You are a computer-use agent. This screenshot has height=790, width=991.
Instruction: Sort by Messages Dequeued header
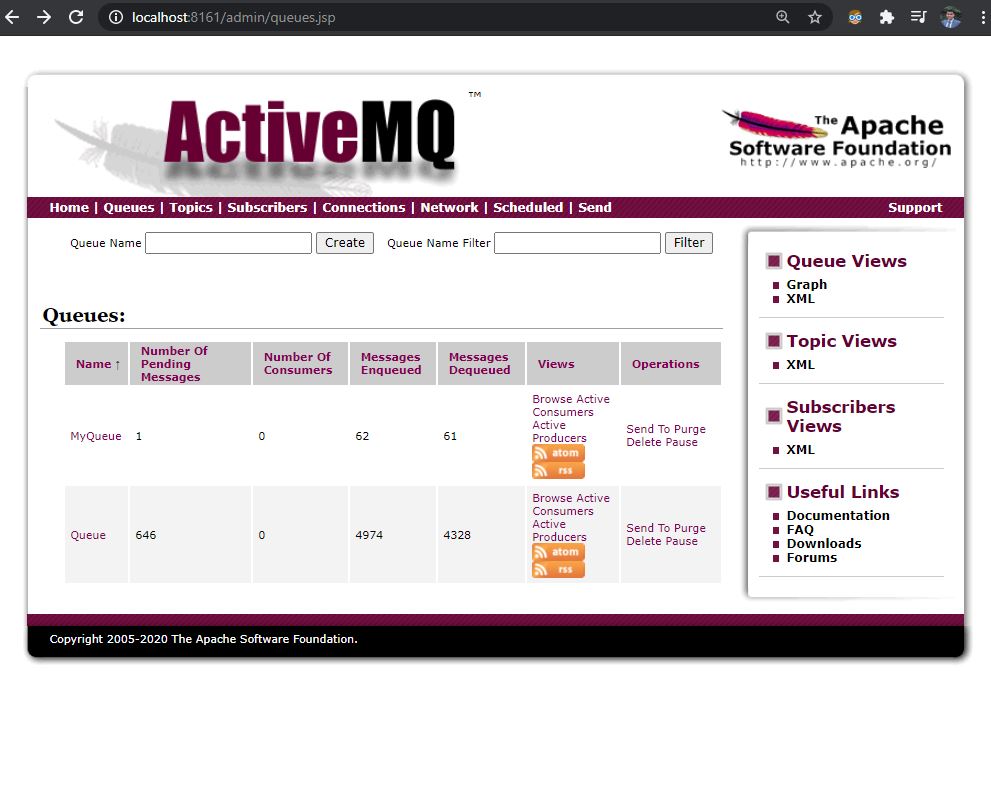[479, 363]
